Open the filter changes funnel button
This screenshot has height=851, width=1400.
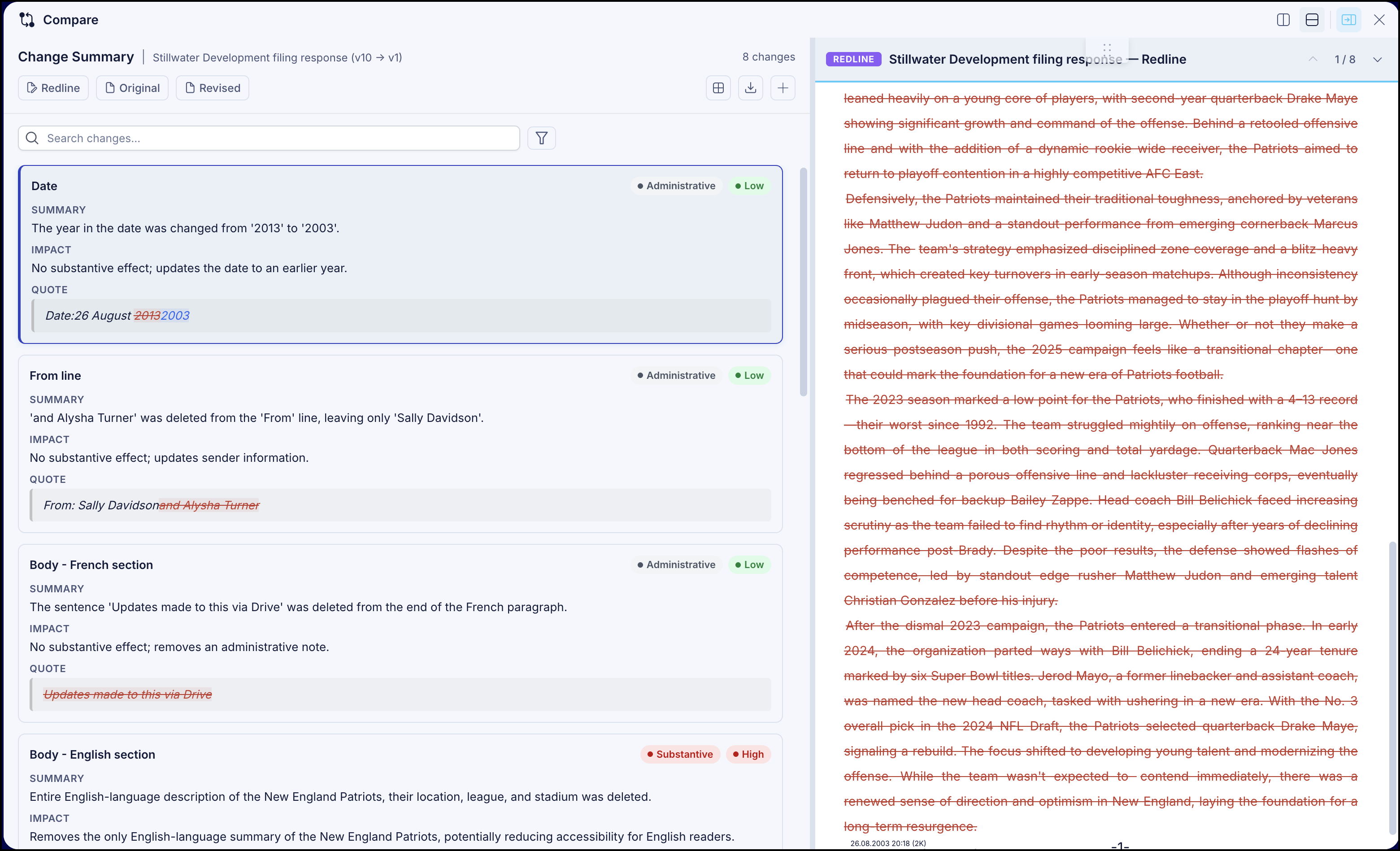coord(541,138)
